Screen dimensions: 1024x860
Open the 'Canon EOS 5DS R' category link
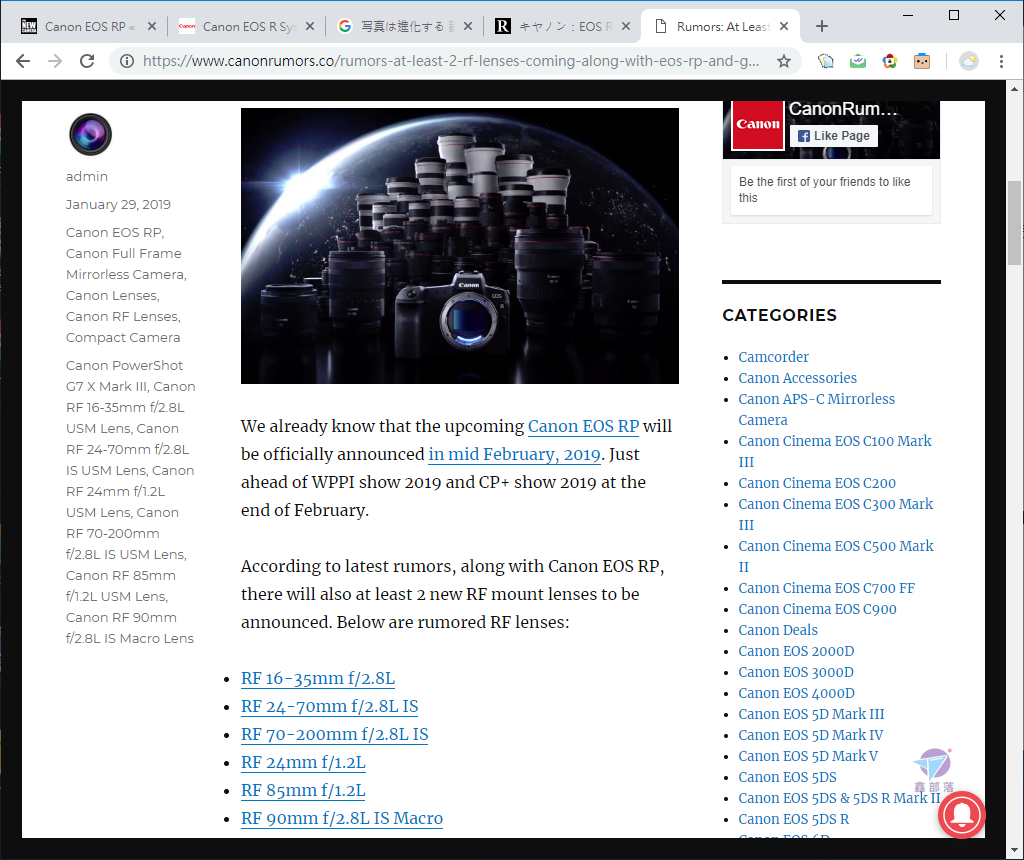[x=793, y=819]
